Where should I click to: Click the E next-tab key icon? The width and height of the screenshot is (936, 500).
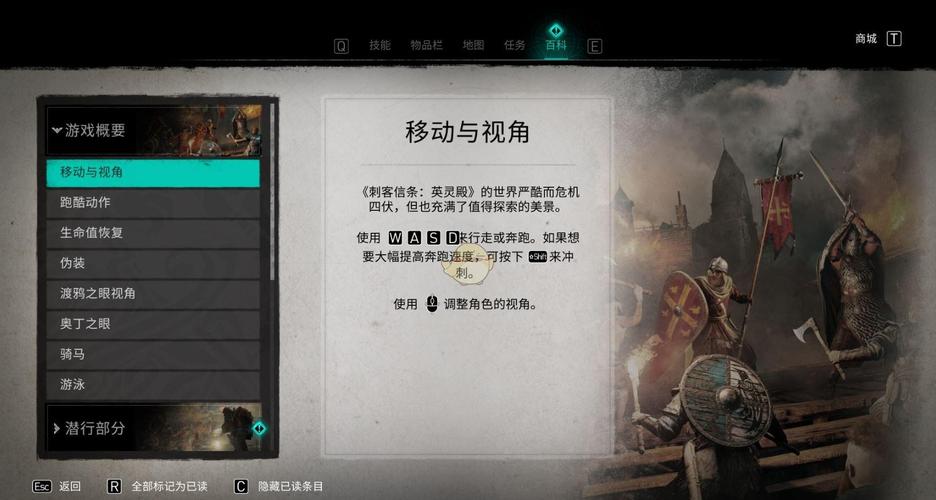pyautogui.click(x=595, y=46)
